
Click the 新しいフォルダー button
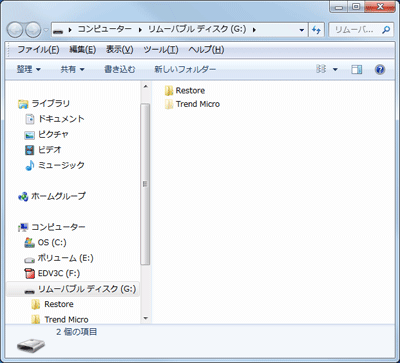tap(185, 70)
